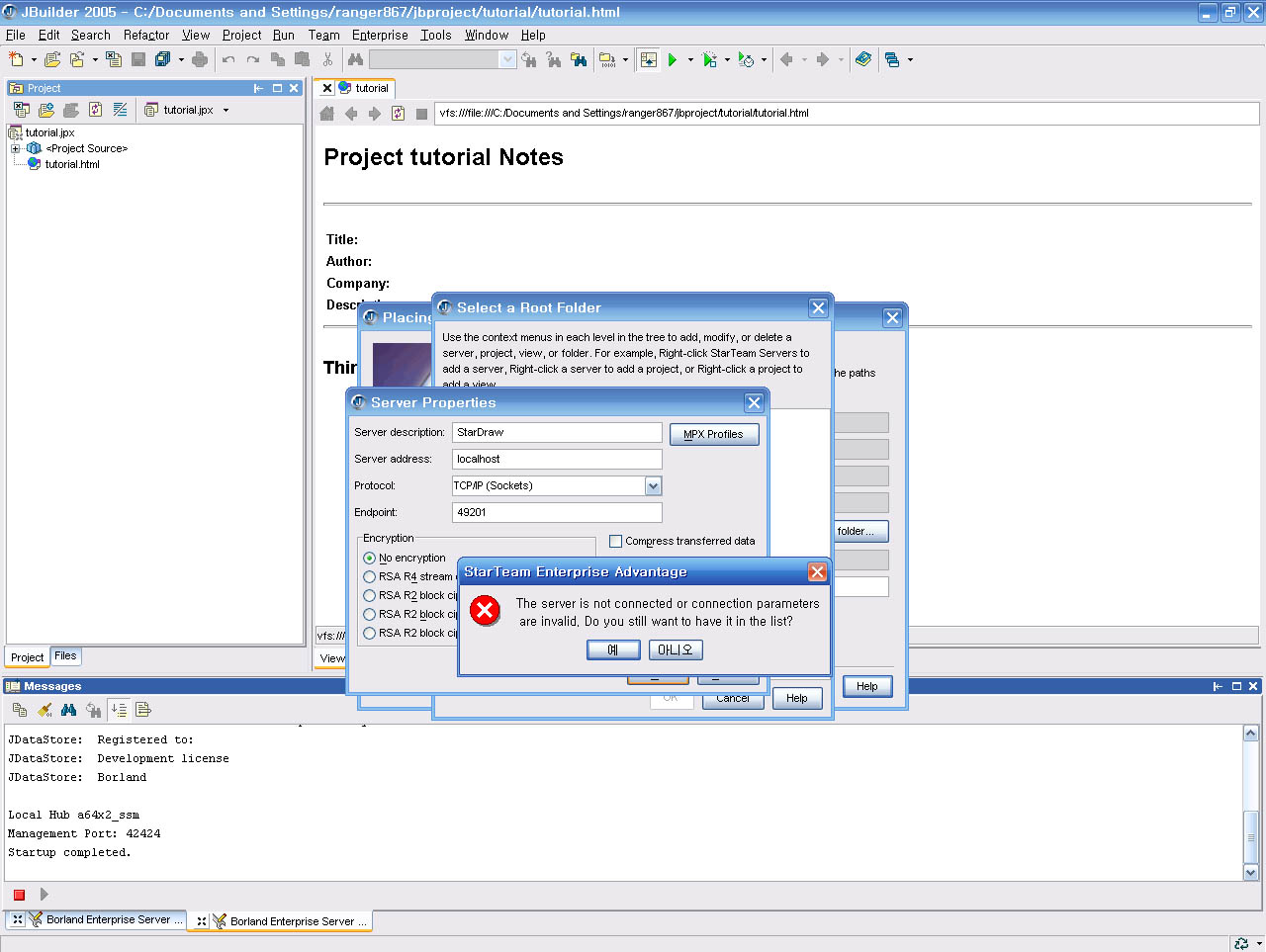Click the Make Project icon

607,59
